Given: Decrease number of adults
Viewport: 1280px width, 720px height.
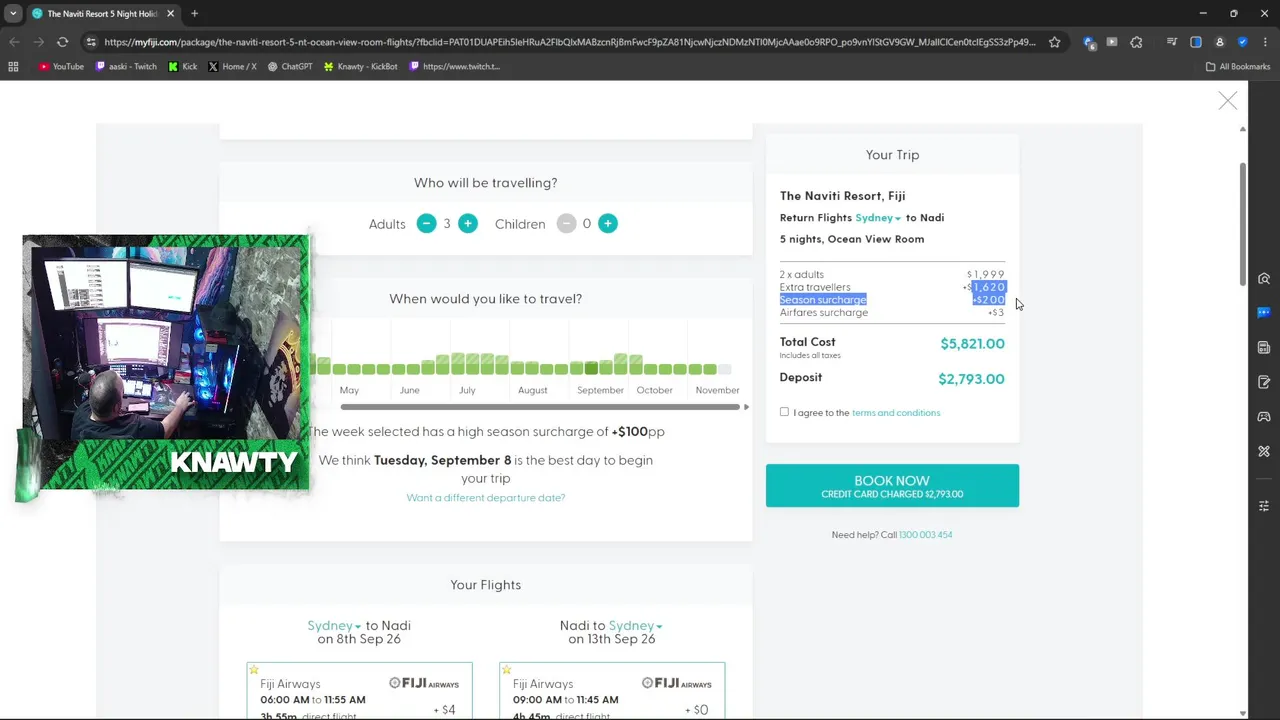Looking at the screenshot, I should pyautogui.click(x=426, y=223).
